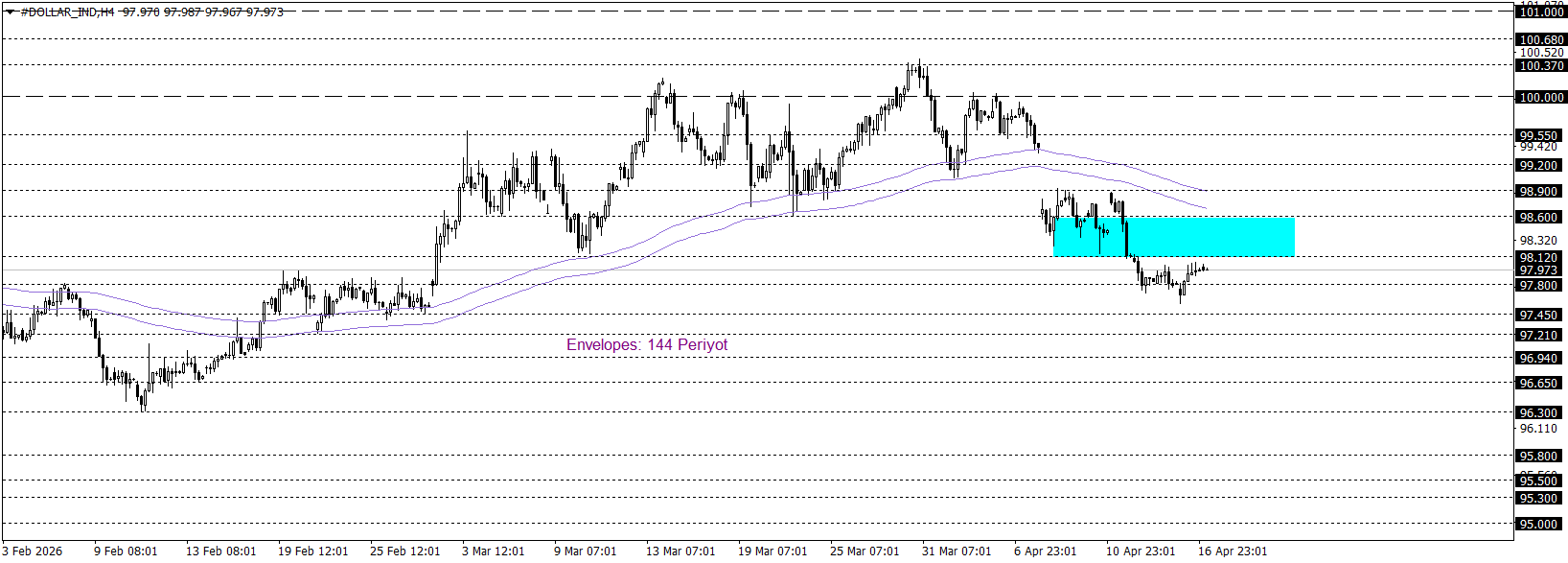Image resolution: width=1568 pixels, height=563 pixels.
Task: Click the 95.000 price level label
Action: (1538, 525)
